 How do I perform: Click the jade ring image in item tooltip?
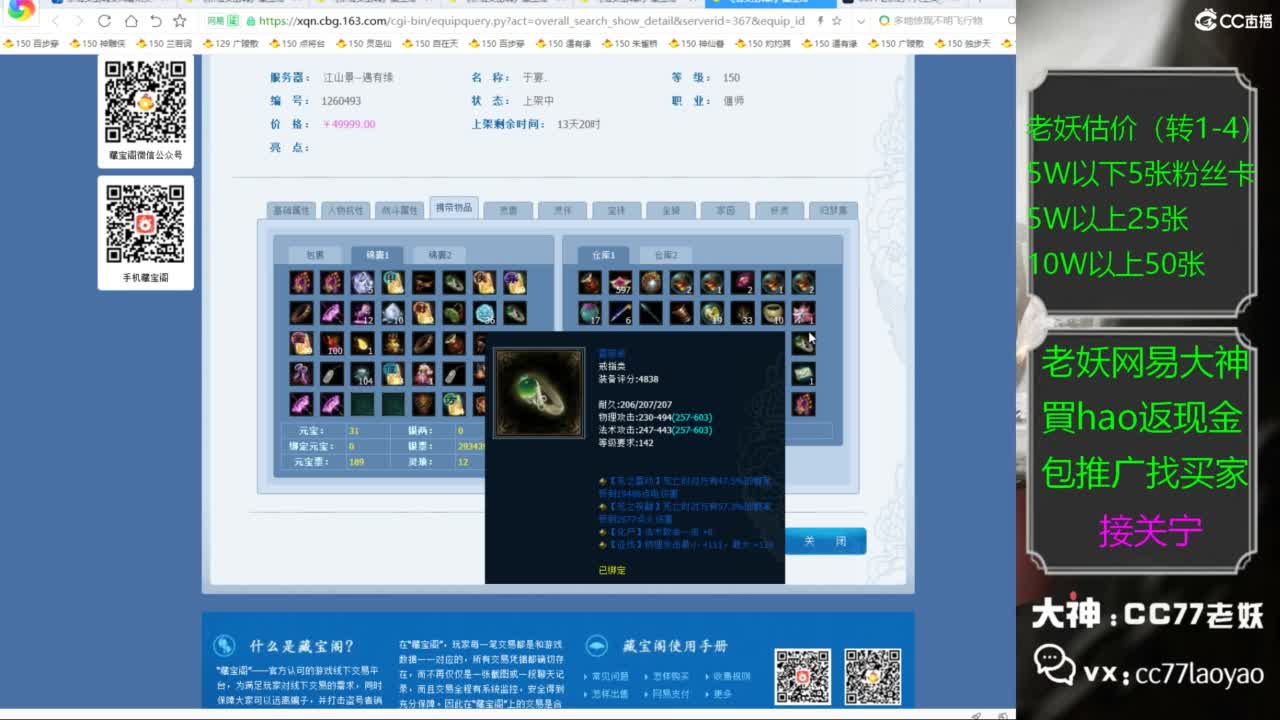click(x=539, y=392)
